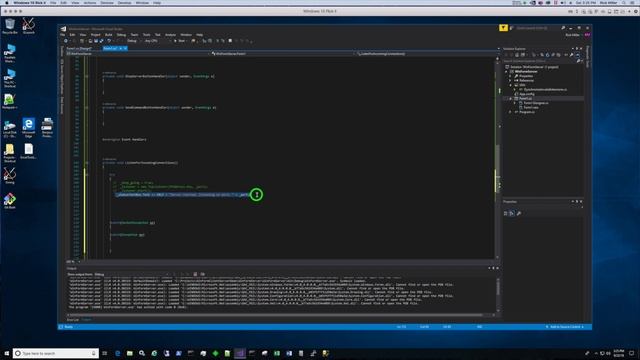The height and width of the screenshot is (360, 640).
Task: Click the purple user account badge
Action: [x=587, y=35]
